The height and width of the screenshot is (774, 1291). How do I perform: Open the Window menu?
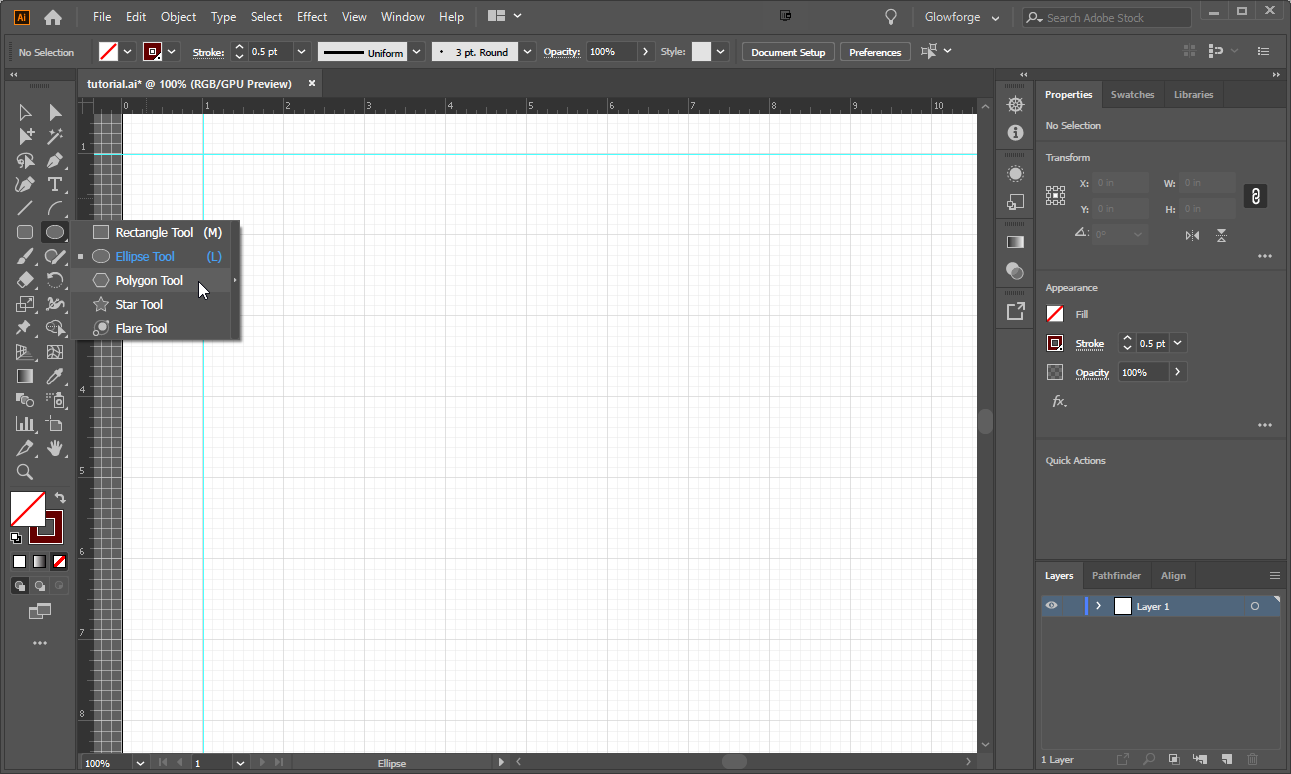(402, 17)
